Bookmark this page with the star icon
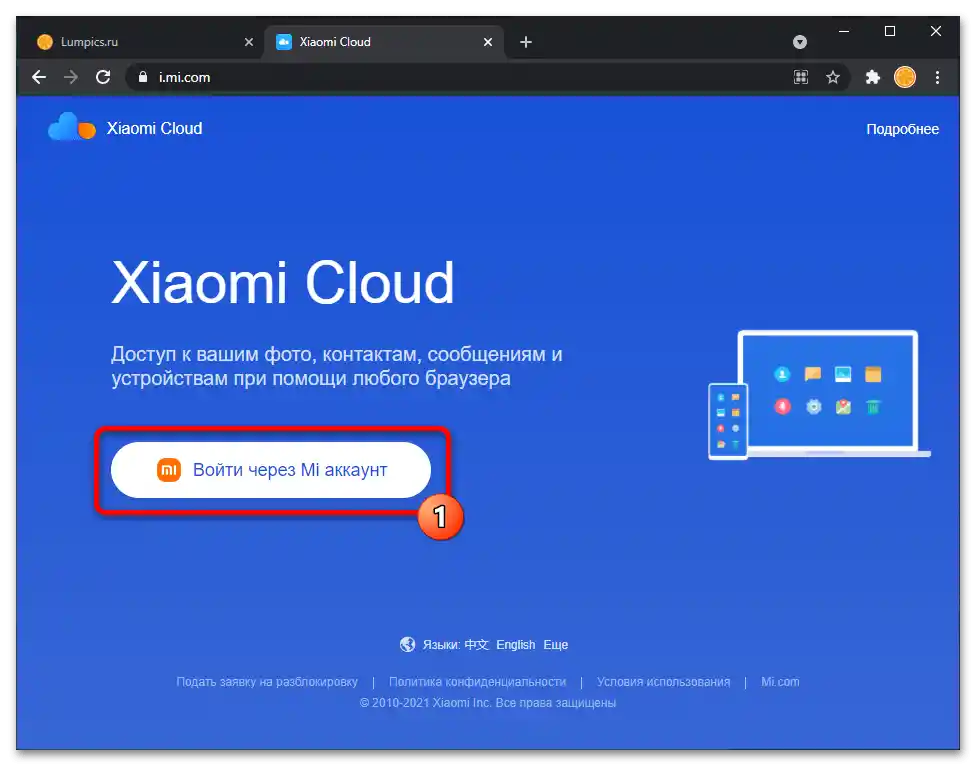 [x=833, y=77]
